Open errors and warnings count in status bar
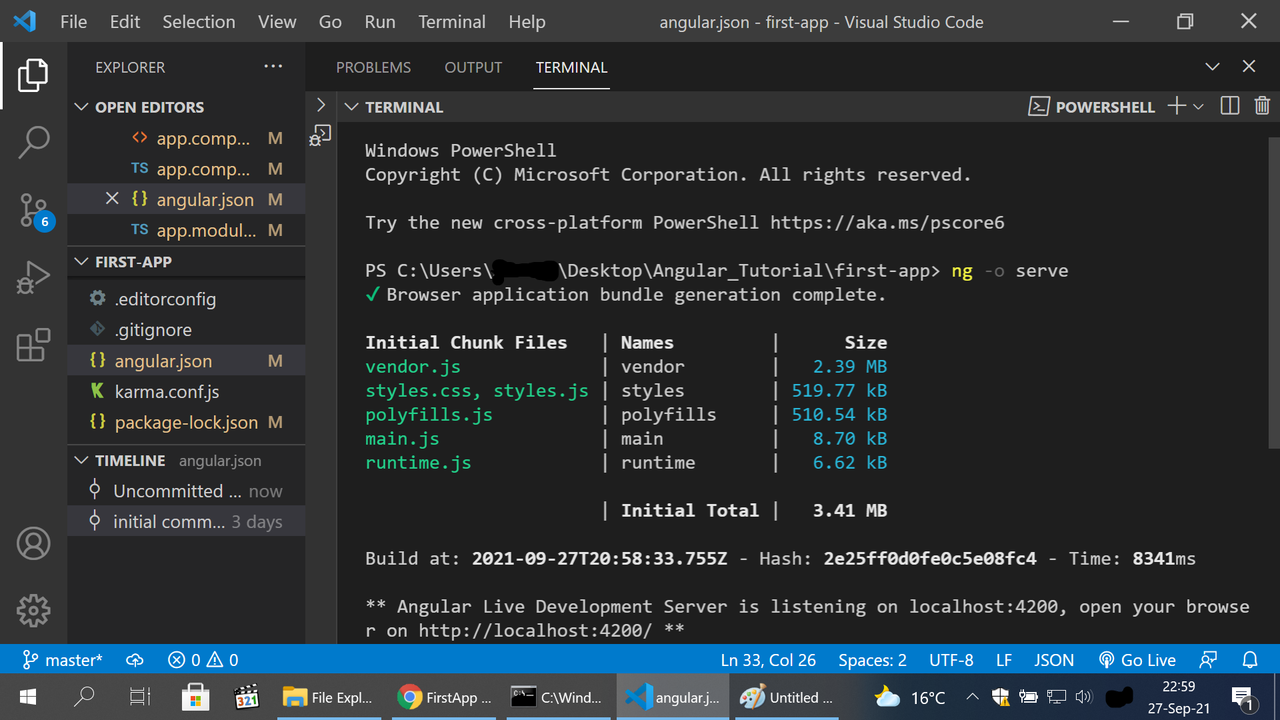Screen dimensions: 1280x720 coord(203,660)
